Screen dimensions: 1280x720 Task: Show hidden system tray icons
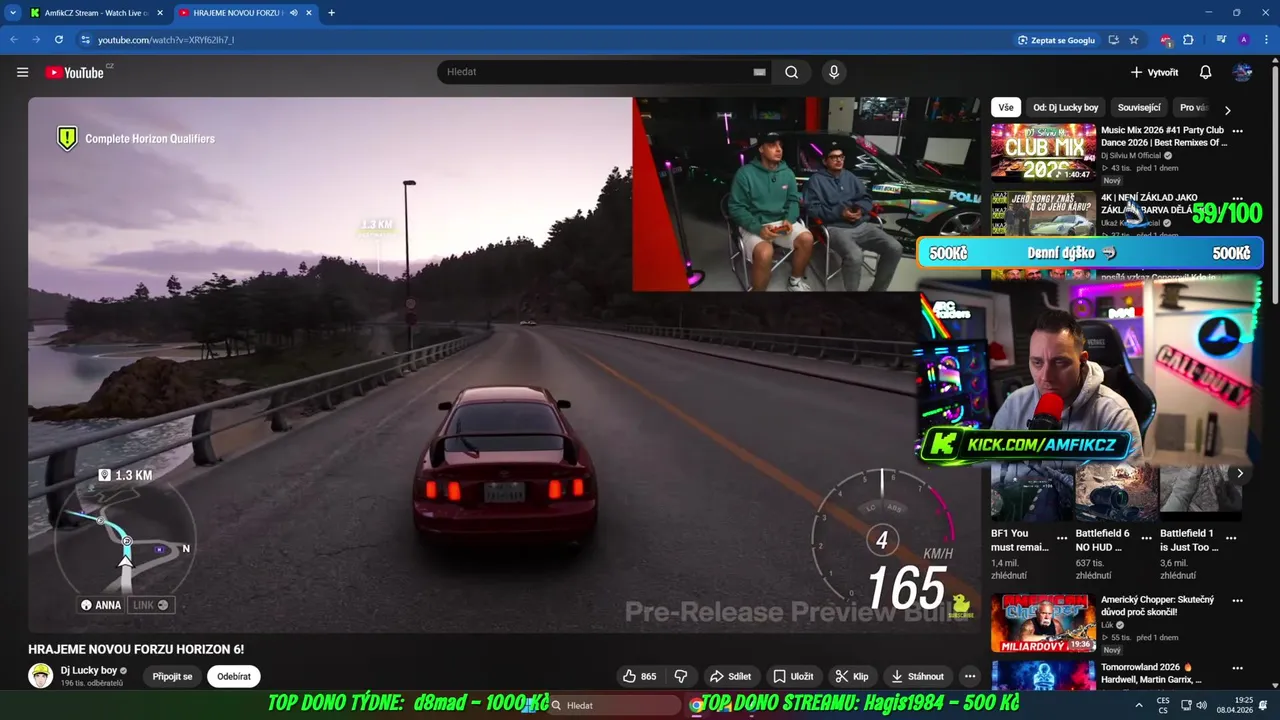(1138, 706)
